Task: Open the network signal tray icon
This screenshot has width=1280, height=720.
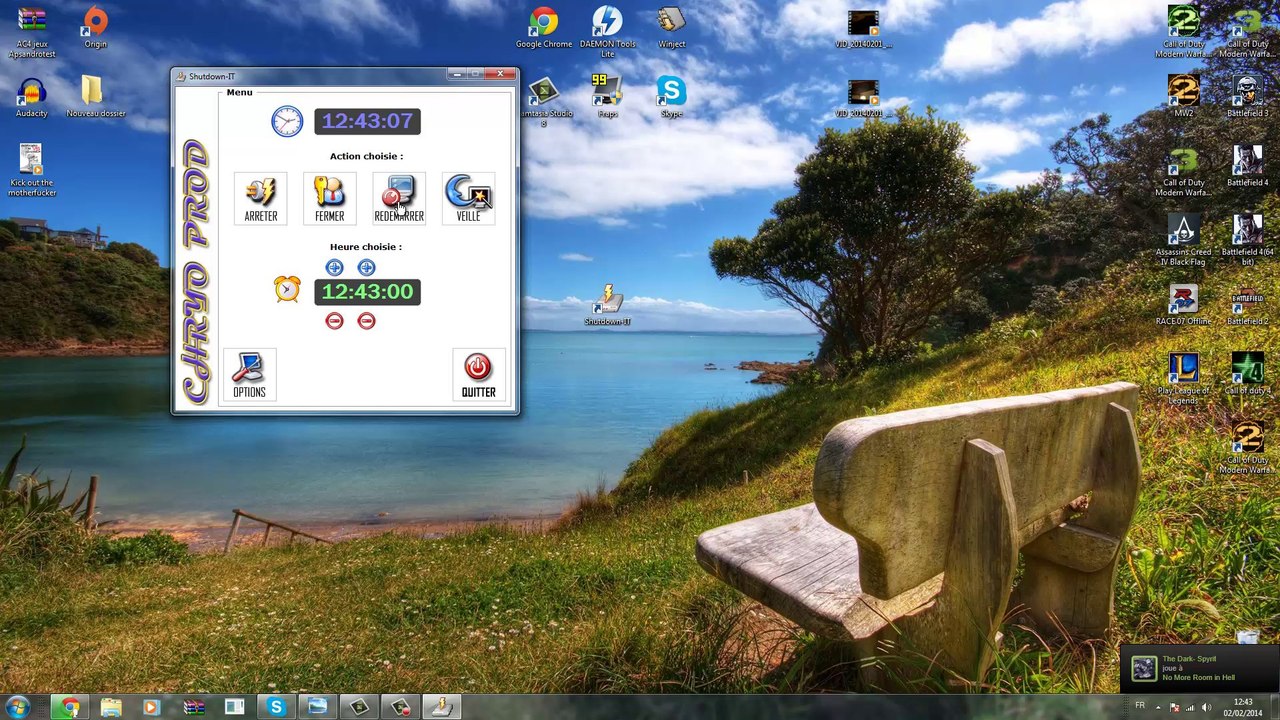Action: click(x=1189, y=707)
